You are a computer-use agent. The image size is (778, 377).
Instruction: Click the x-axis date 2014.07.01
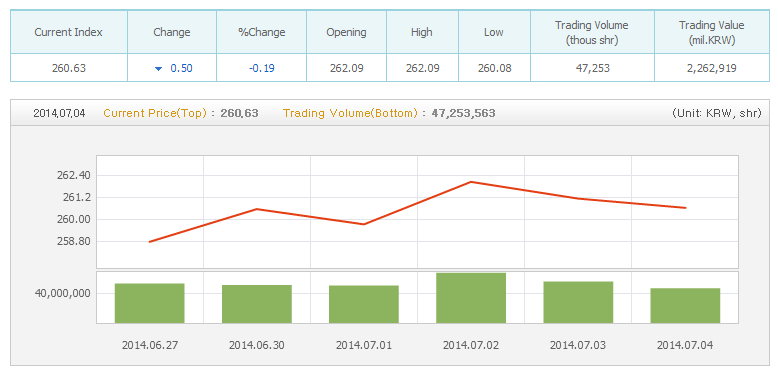coord(364,345)
